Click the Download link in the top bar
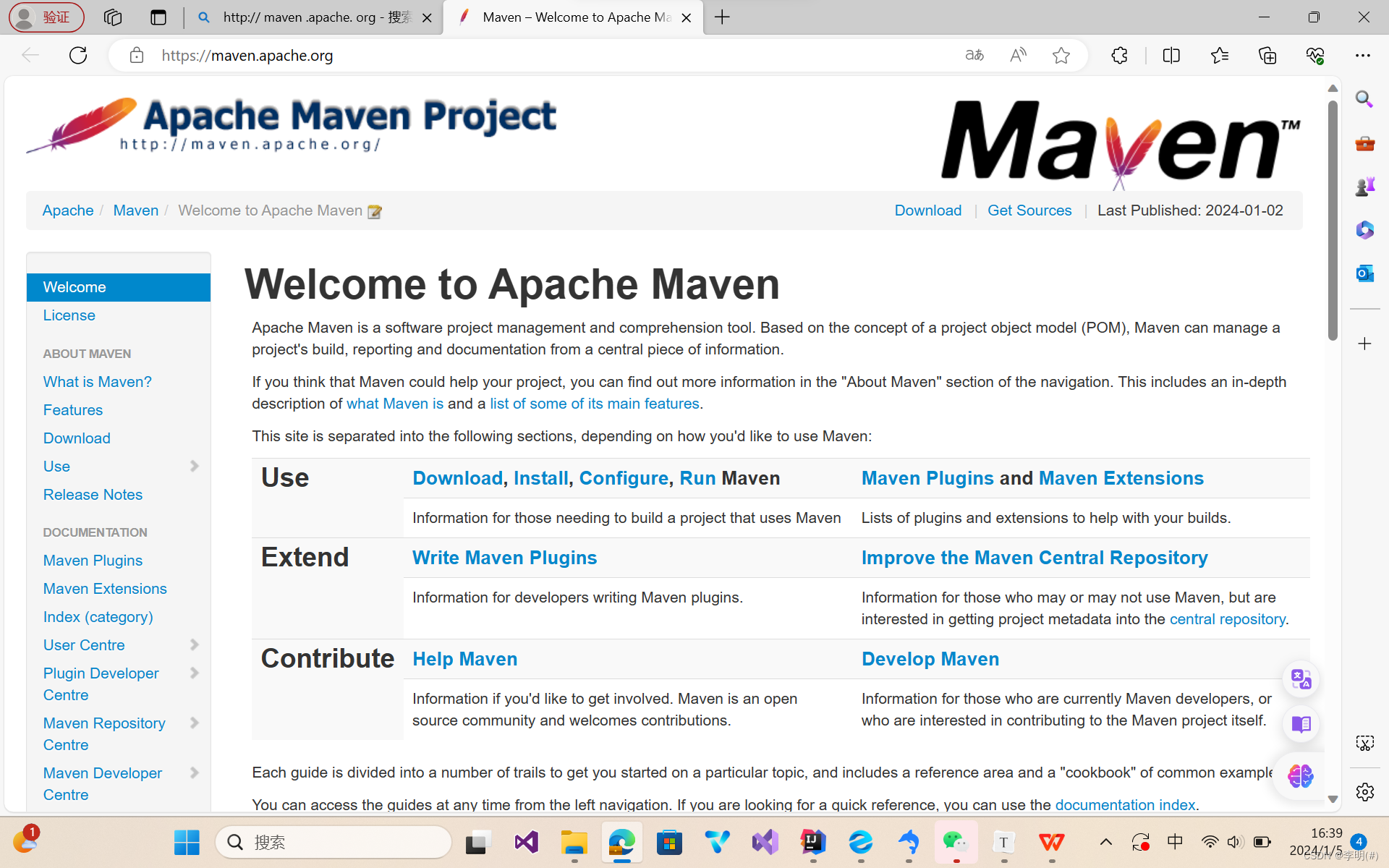This screenshot has height=868, width=1389. (928, 210)
